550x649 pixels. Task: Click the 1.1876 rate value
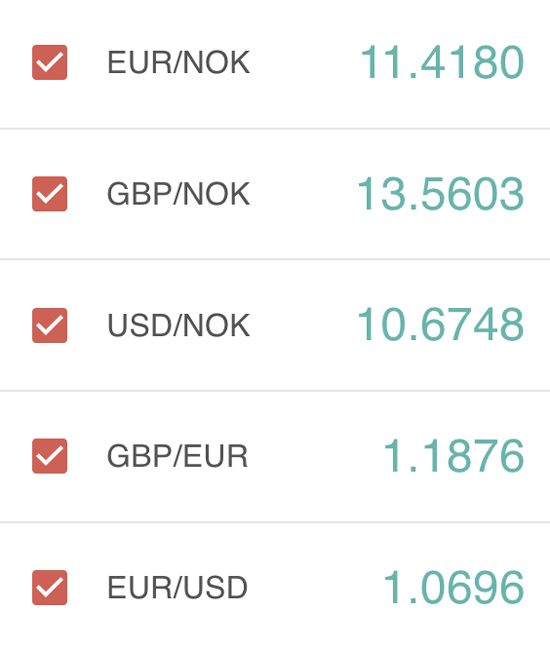[x=454, y=456]
